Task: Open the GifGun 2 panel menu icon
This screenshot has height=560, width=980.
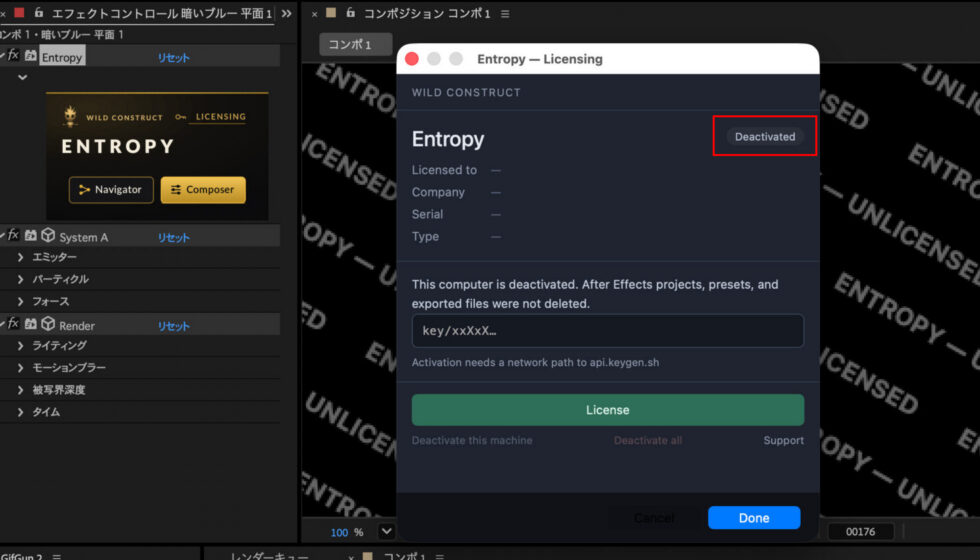Action: (57, 556)
